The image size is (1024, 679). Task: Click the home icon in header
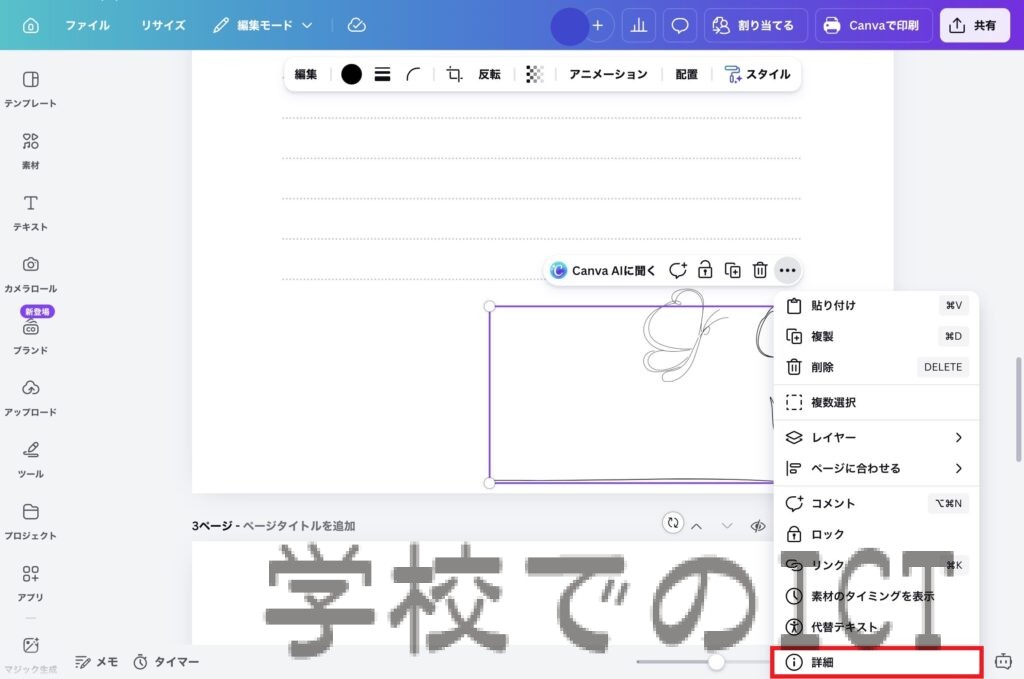(31, 25)
